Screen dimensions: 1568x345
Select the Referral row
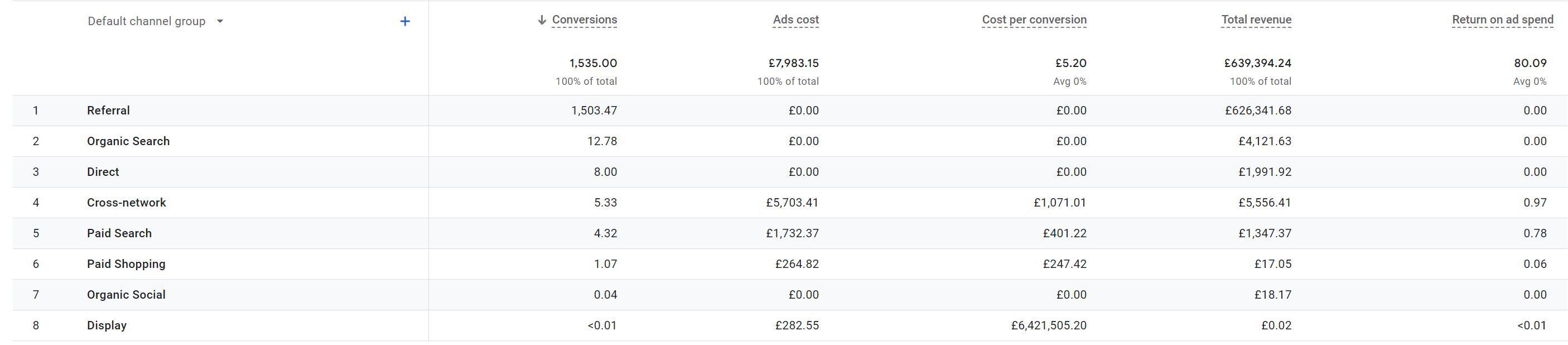790,111
